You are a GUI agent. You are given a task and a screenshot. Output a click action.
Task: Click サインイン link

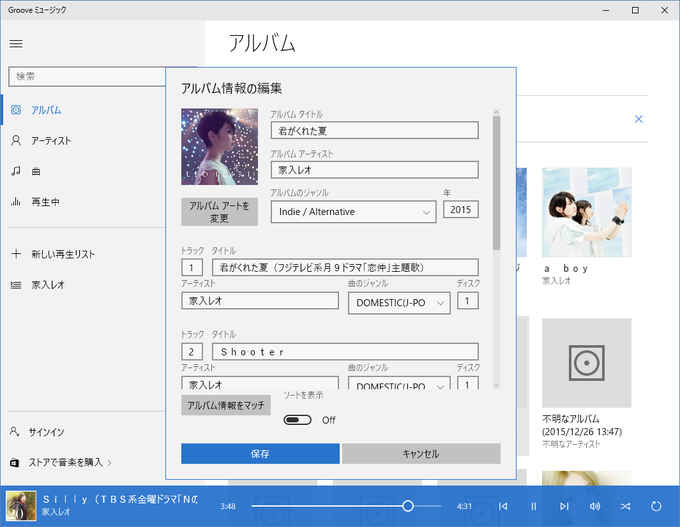46,432
